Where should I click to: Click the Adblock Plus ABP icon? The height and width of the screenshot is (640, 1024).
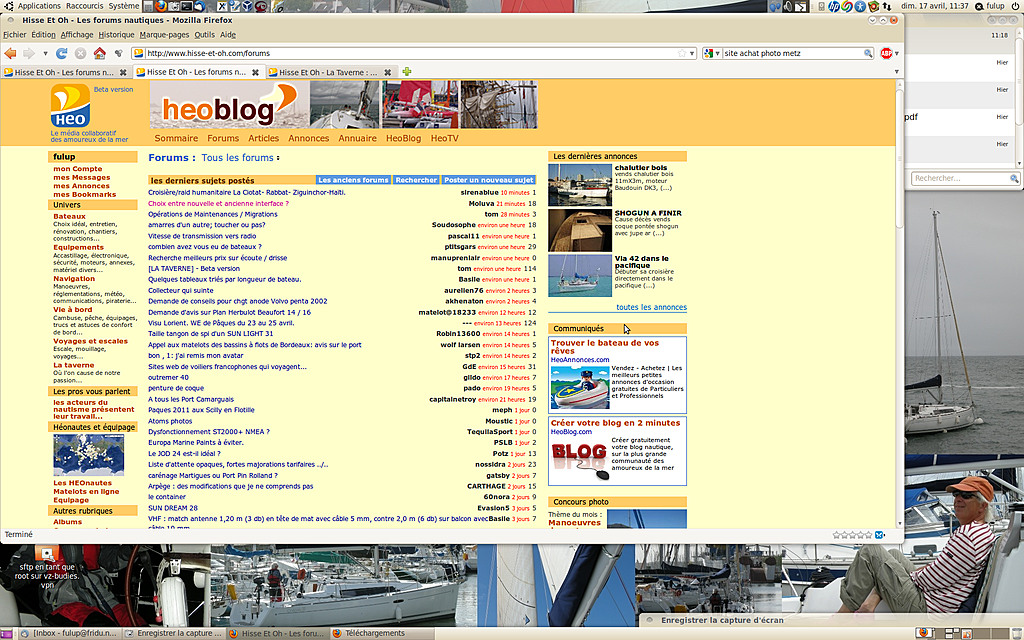(x=886, y=54)
